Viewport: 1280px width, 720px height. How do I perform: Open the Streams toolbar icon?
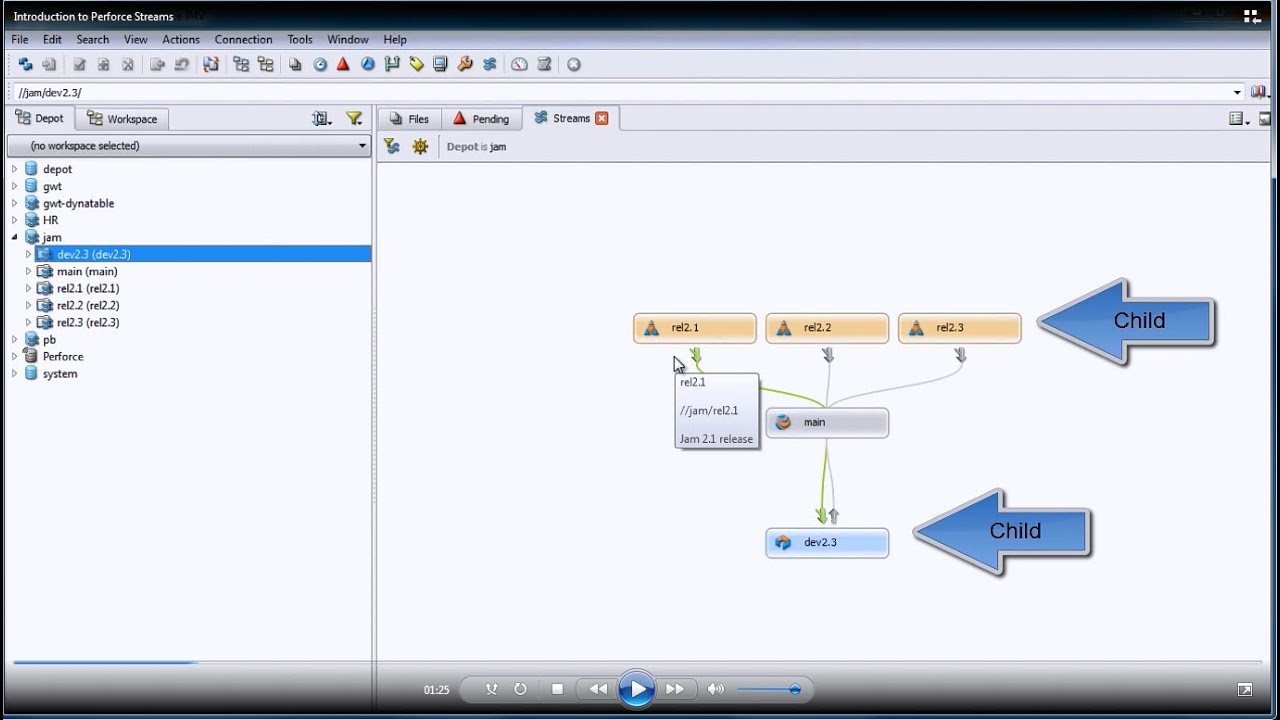coord(489,64)
